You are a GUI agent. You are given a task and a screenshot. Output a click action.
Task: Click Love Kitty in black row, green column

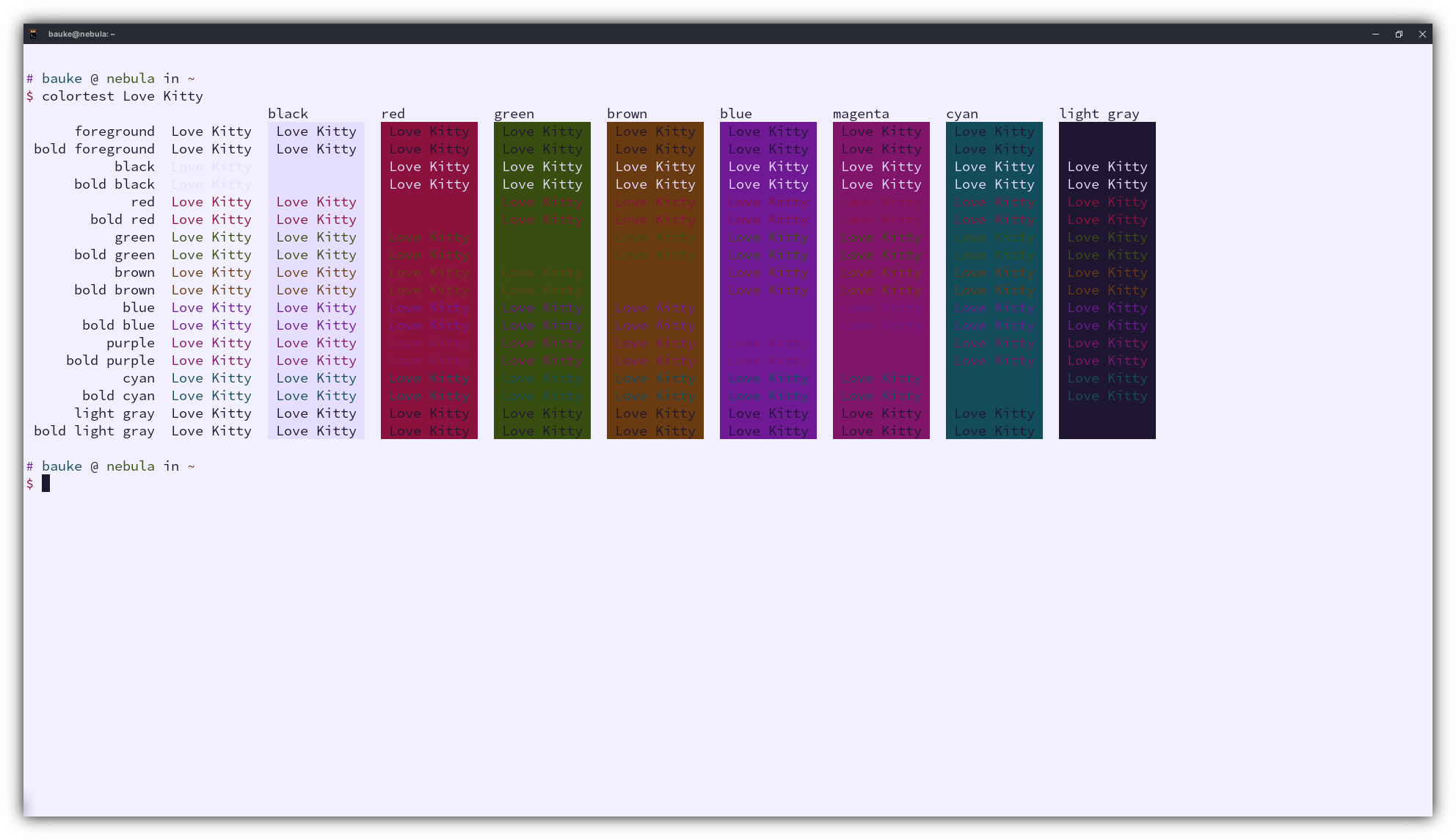coord(542,167)
